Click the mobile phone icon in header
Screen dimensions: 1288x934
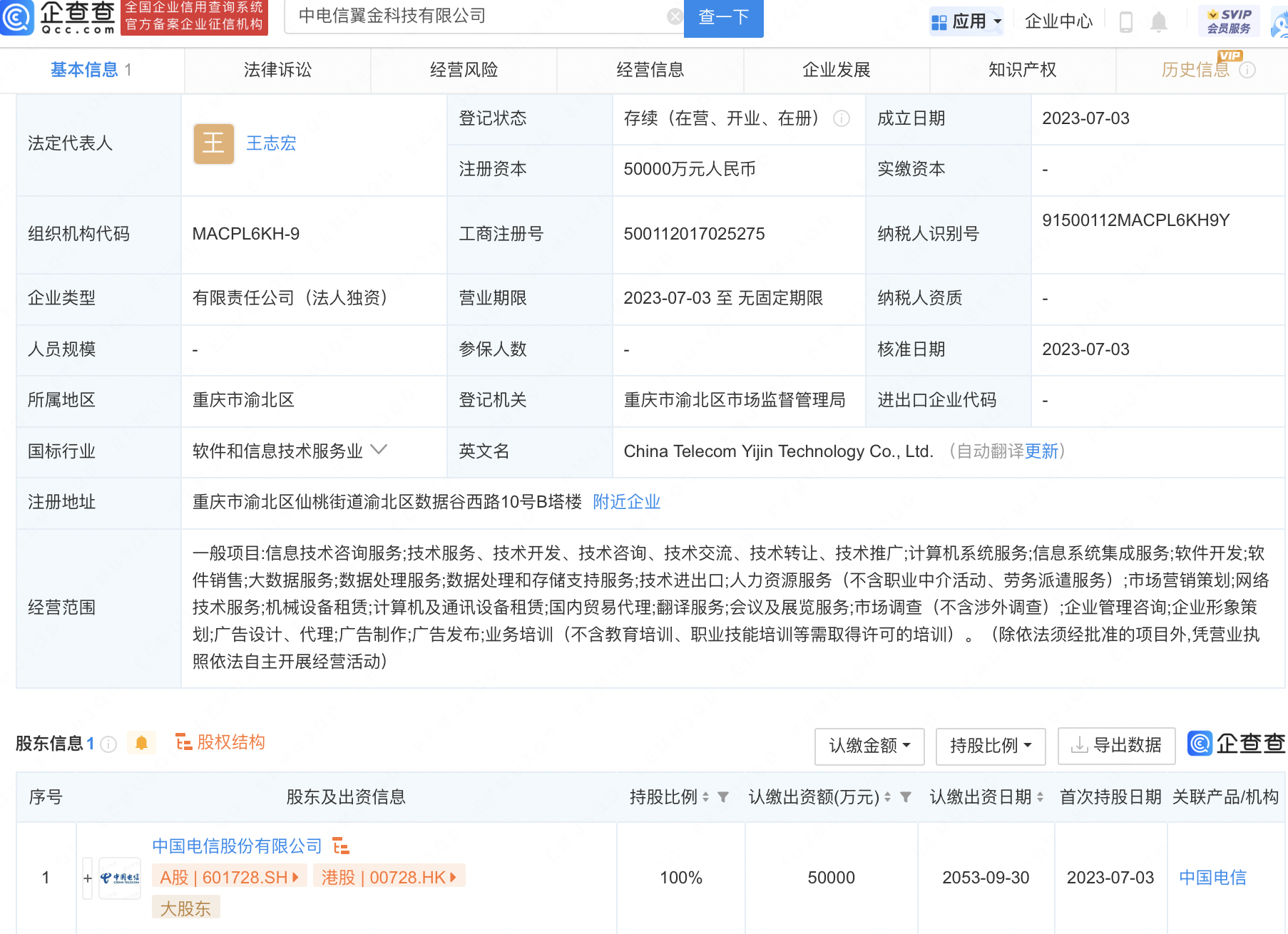click(x=1126, y=22)
